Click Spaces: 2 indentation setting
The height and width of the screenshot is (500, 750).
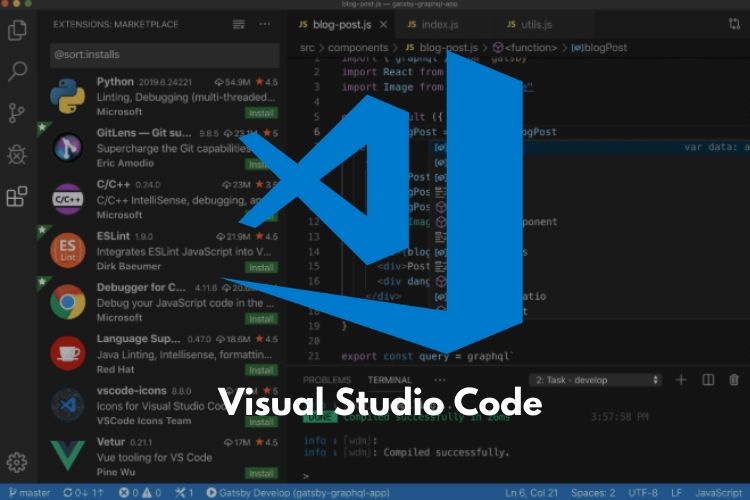coord(593,492)
